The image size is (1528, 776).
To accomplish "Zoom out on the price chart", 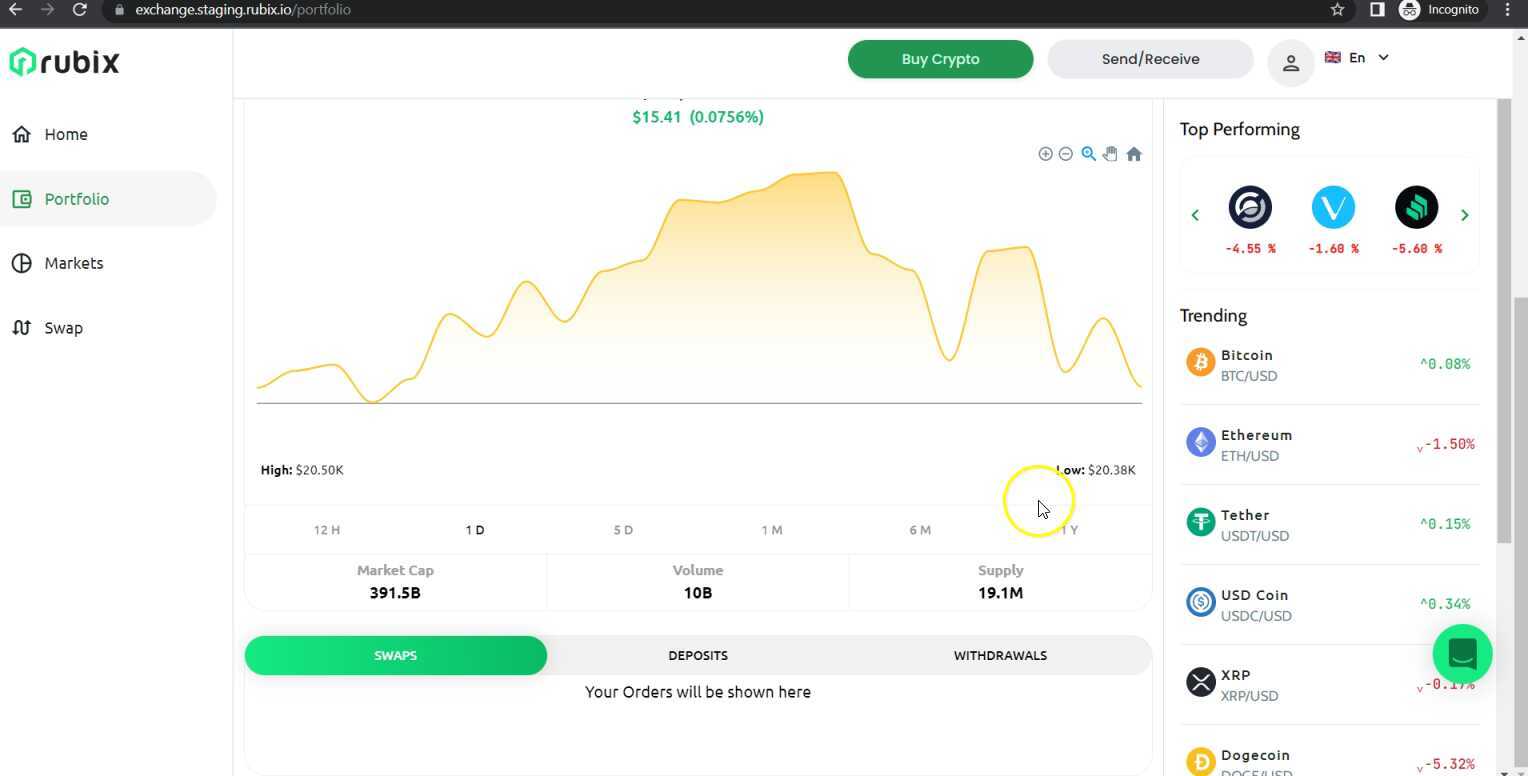I will click(1066, 153).
